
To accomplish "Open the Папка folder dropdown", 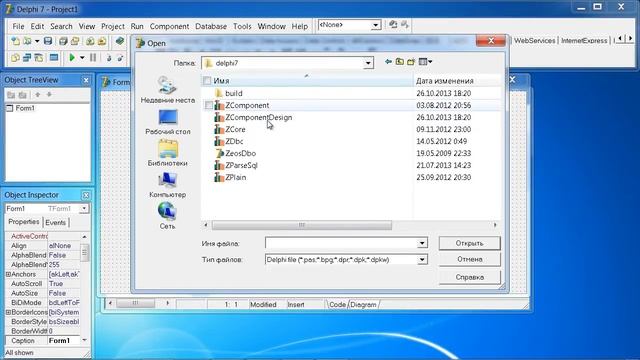I will click(x=368, y=63).
